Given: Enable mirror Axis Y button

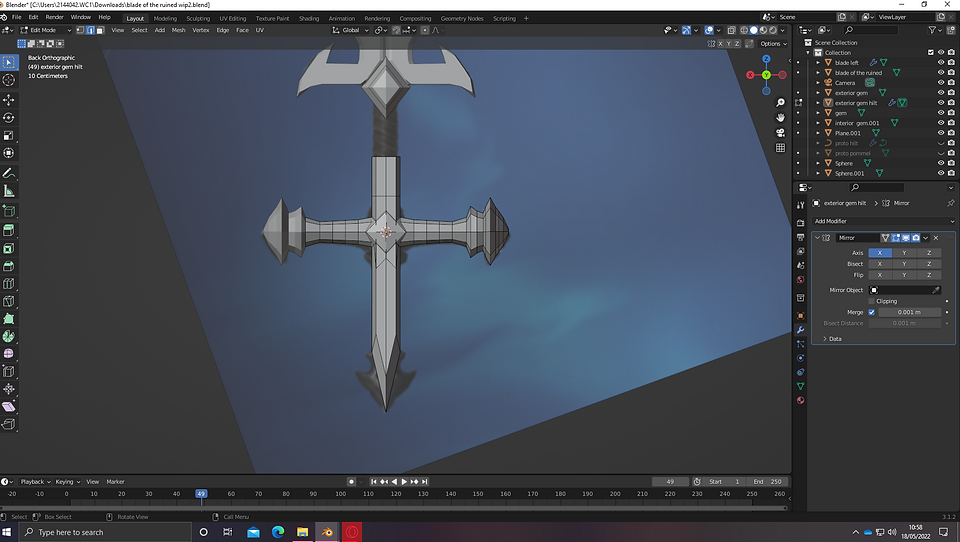Looking at the screenshot, I should point(904,253).
